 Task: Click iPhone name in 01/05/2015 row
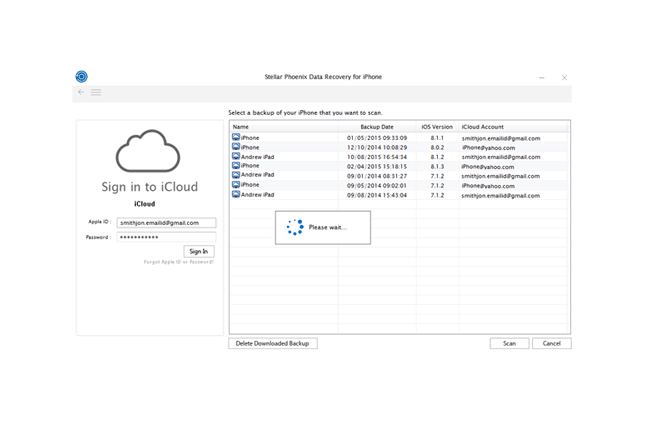click(x=250, y=138)
